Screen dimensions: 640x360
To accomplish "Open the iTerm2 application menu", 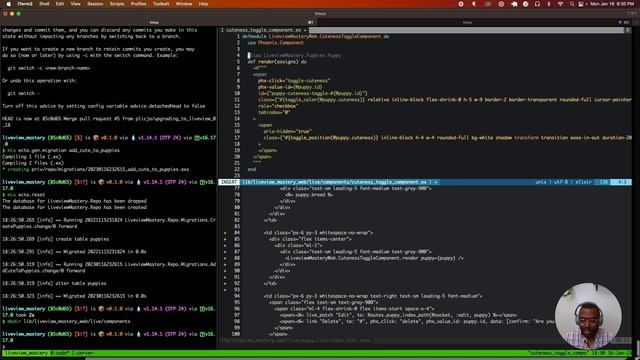I will click(25, 4).
